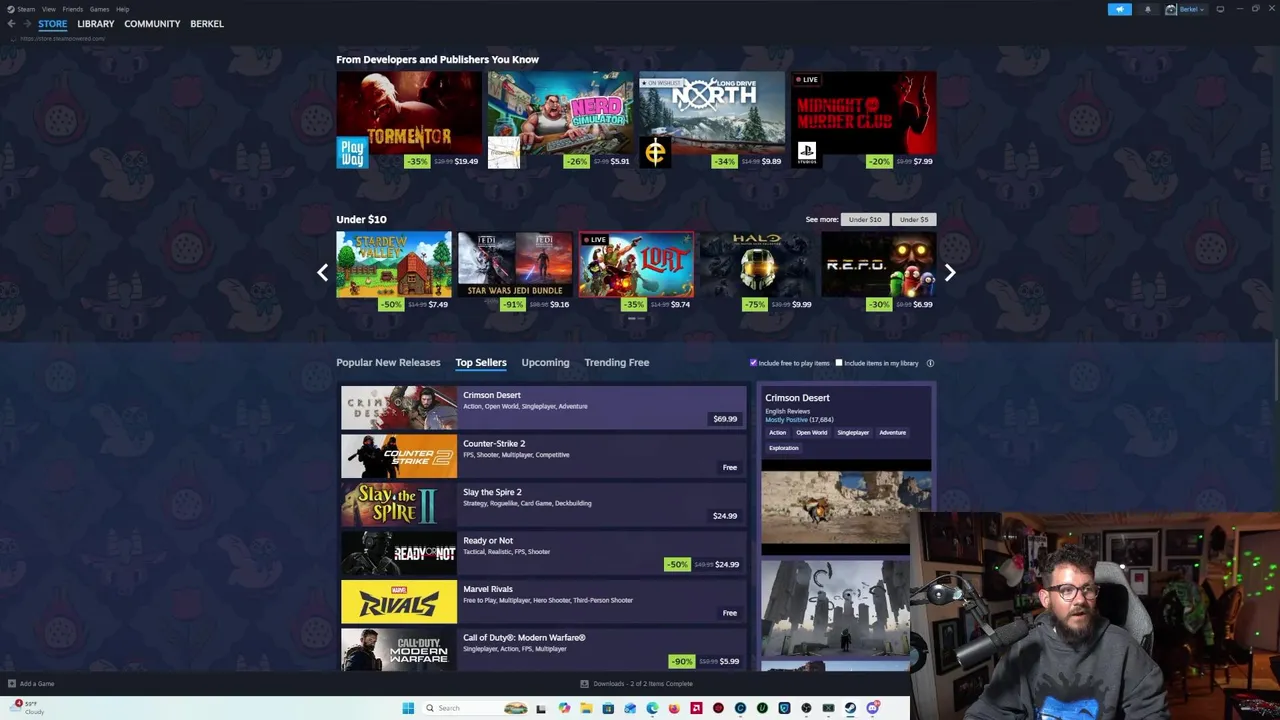1280x720 pixels.
Task: Click the Steam announcements megaphone icon
Action: point(1119,9)
